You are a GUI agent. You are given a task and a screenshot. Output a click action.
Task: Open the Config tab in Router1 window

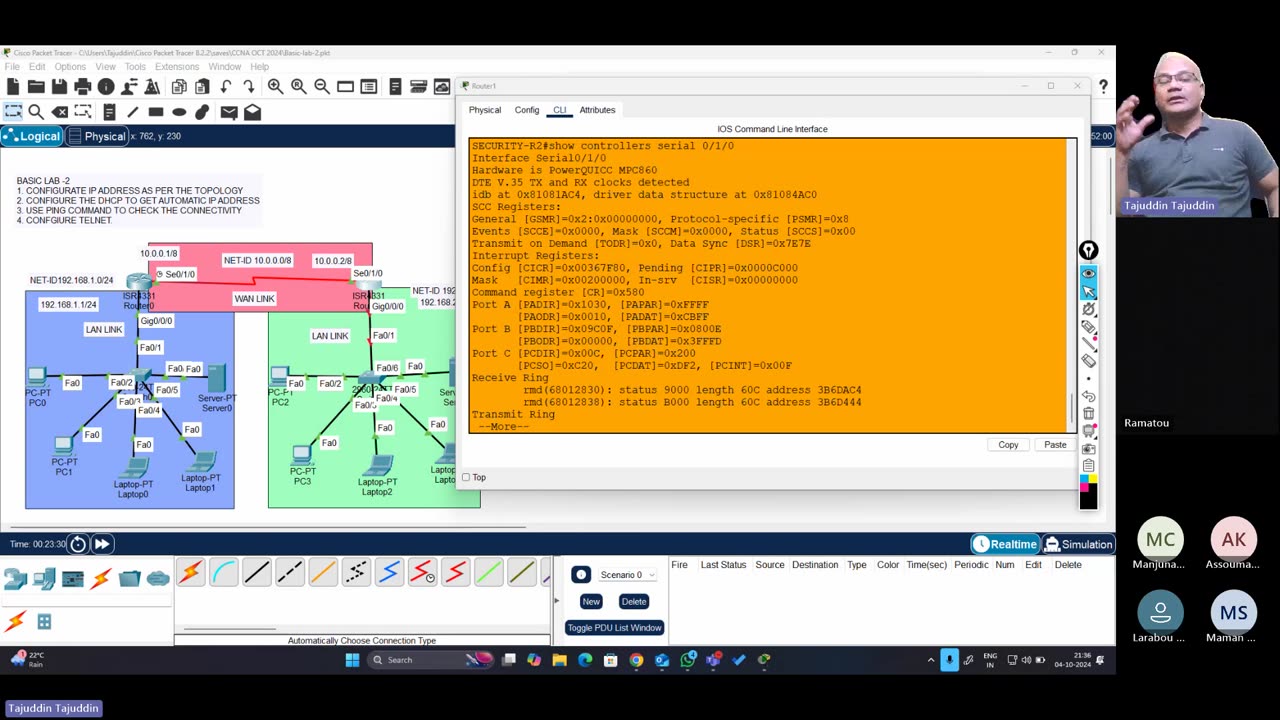[x=527, y=110]
